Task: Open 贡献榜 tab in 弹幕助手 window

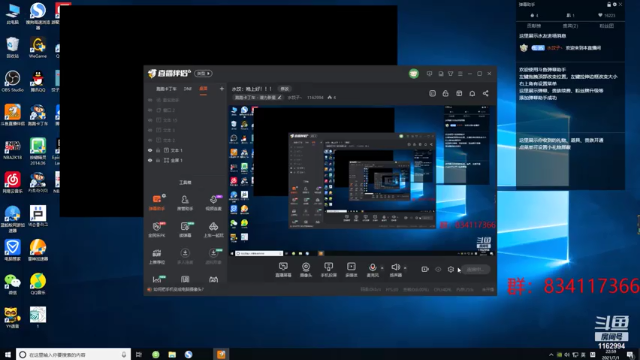Action: [x=534, y=26]
